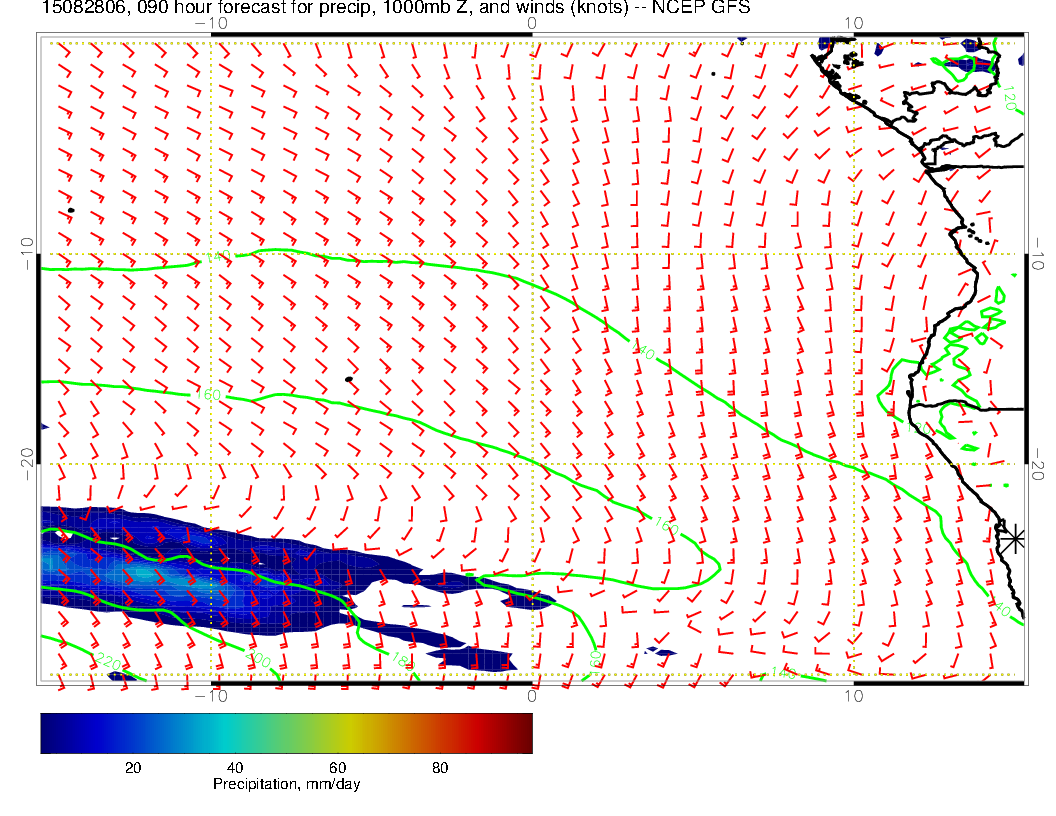
Task: Click the green 120 contour label
Action: click(x=1008, y=98)
